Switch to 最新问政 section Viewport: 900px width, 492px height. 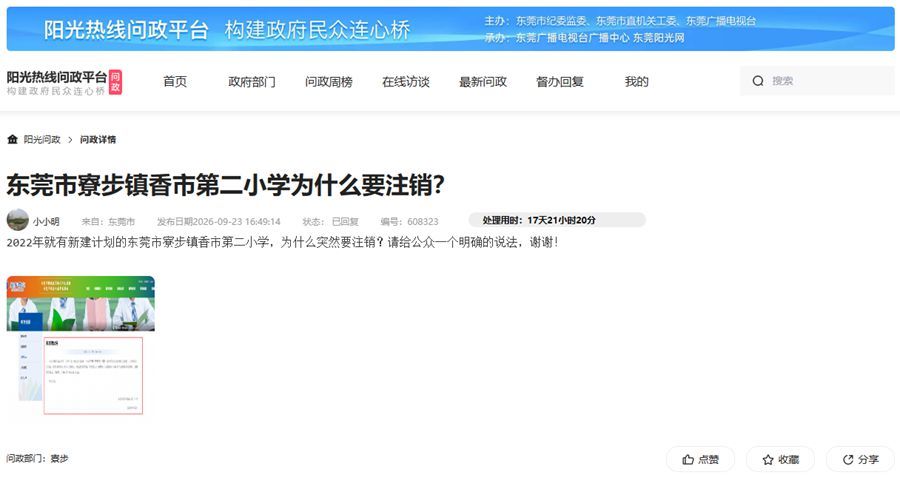(483, 82)
